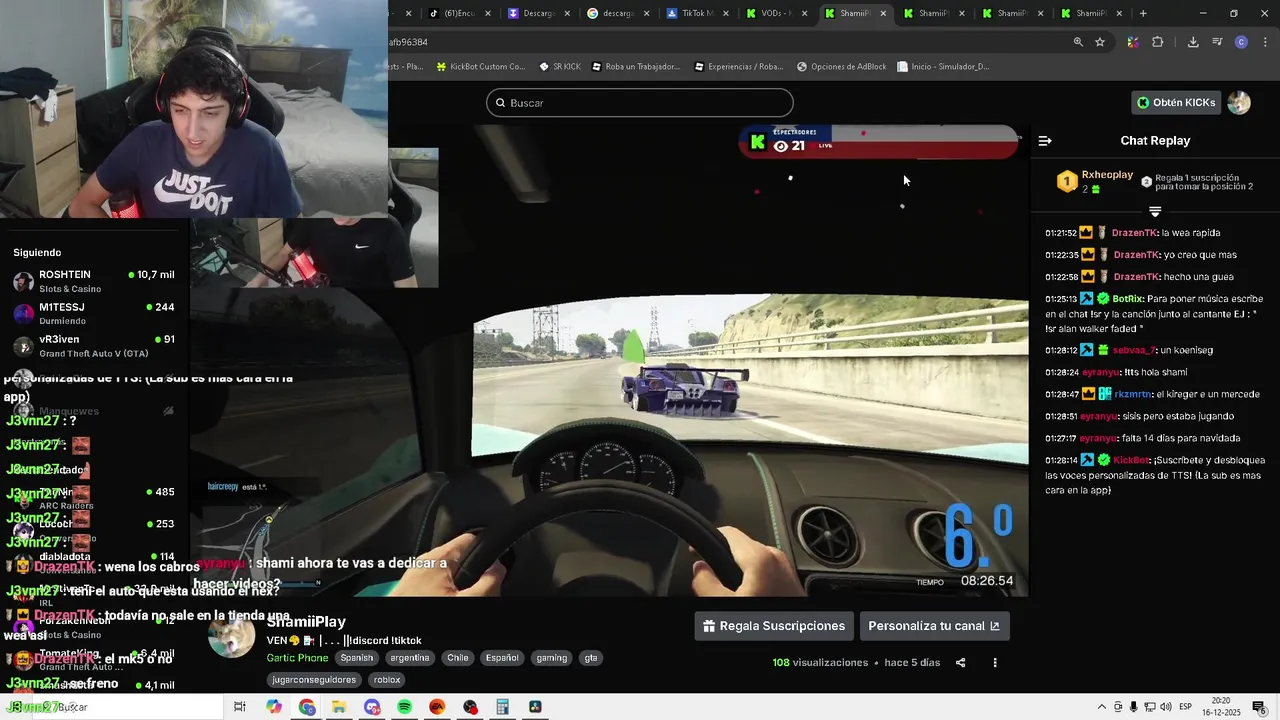Switch to the VODs browser tab

(x=776, y=13)
